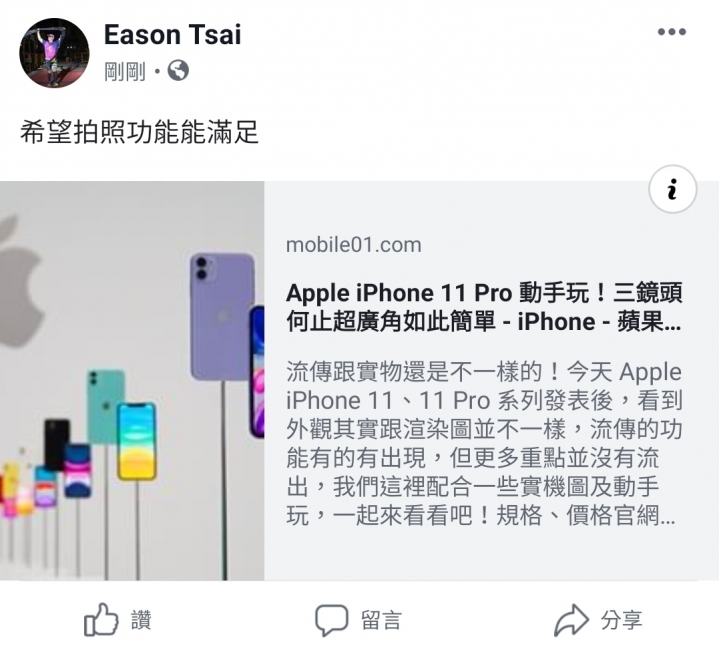Open the article title Apple iPhone 11 Pro 動手玩
Viewport: 720px width, 654px height.
click(484, 307)
